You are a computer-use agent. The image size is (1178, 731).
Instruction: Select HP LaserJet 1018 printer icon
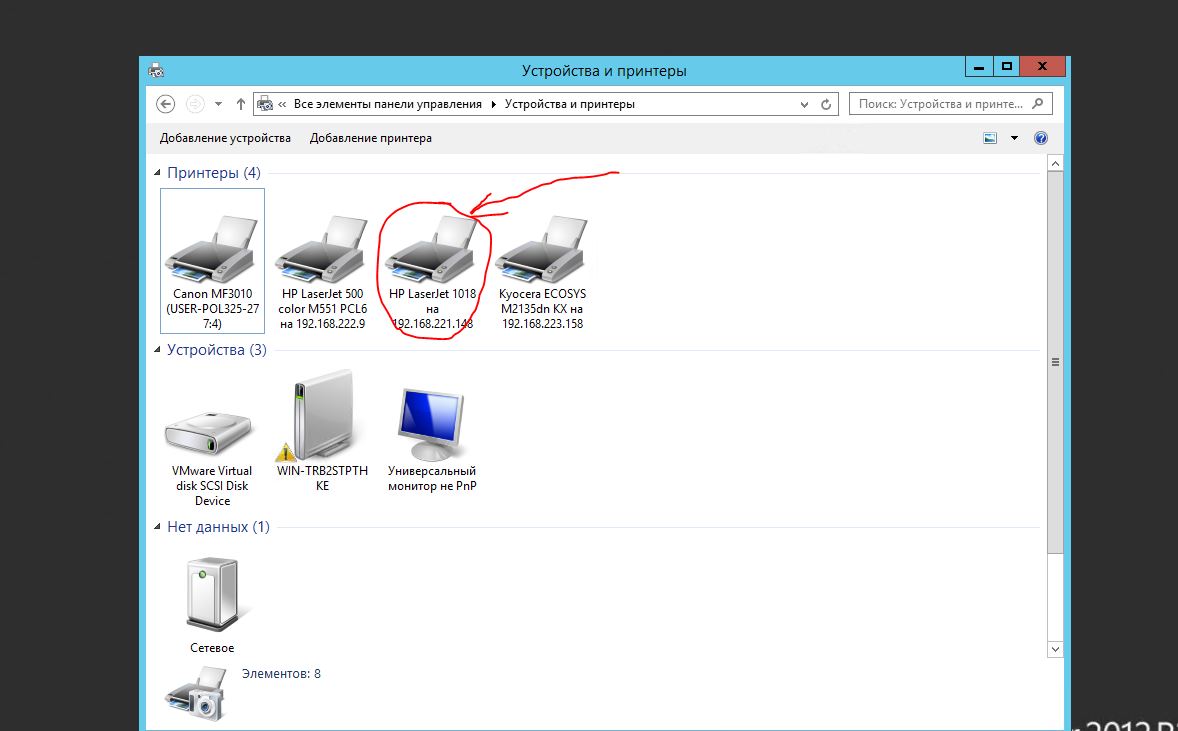pos(432,249)
